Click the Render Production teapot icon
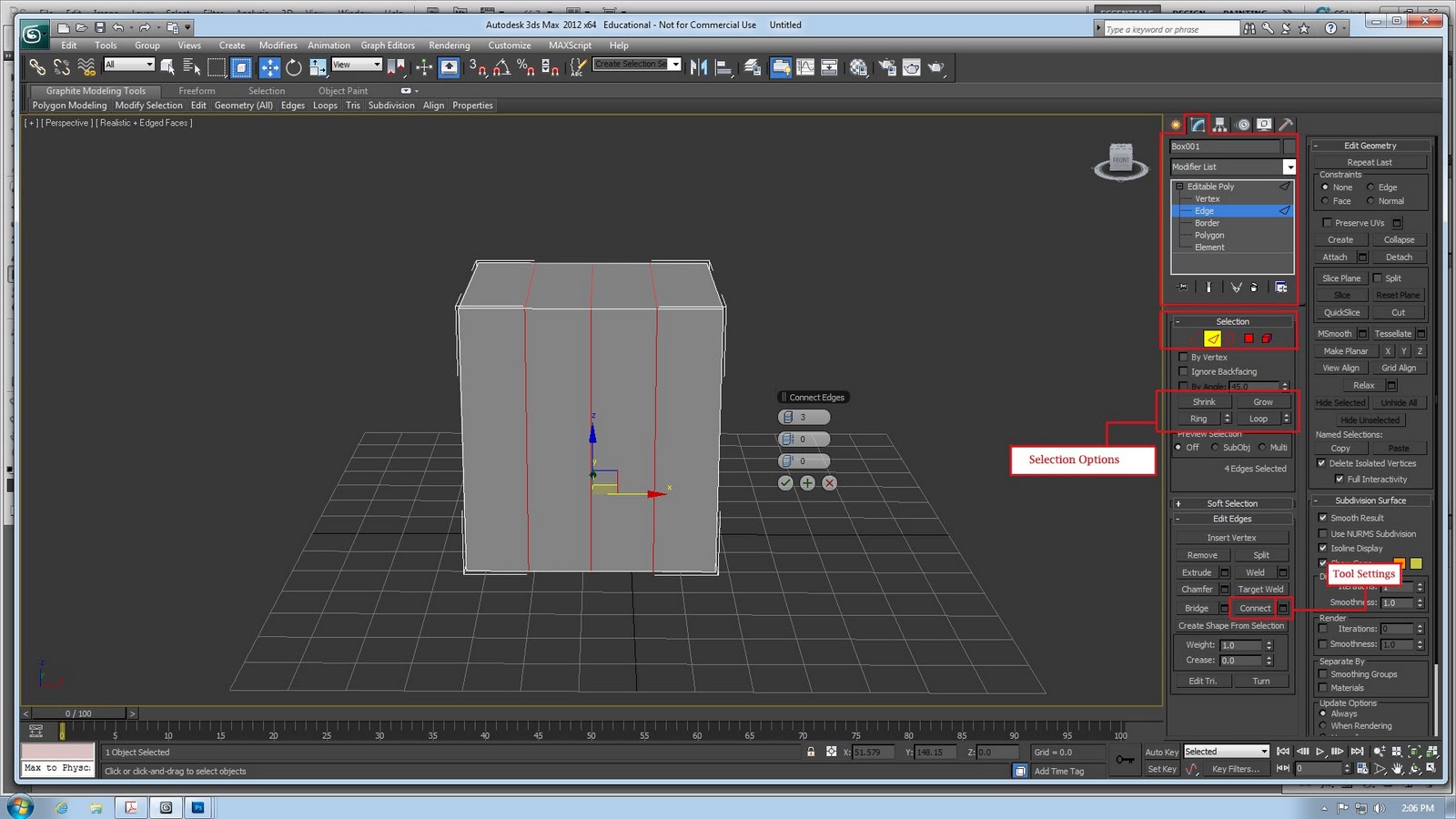 pos(935,66)
